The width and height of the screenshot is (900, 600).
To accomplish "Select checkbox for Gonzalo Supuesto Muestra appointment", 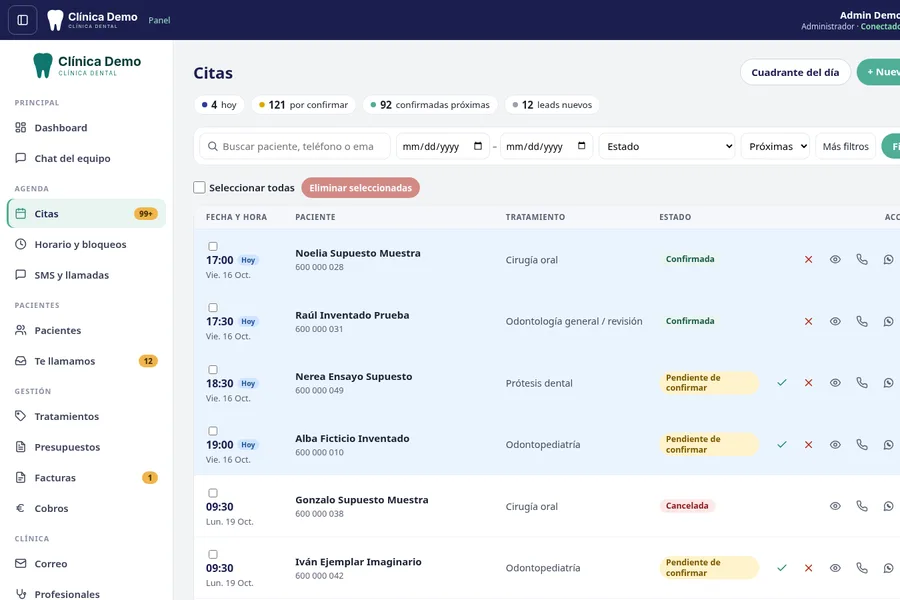I will [213, 493].
